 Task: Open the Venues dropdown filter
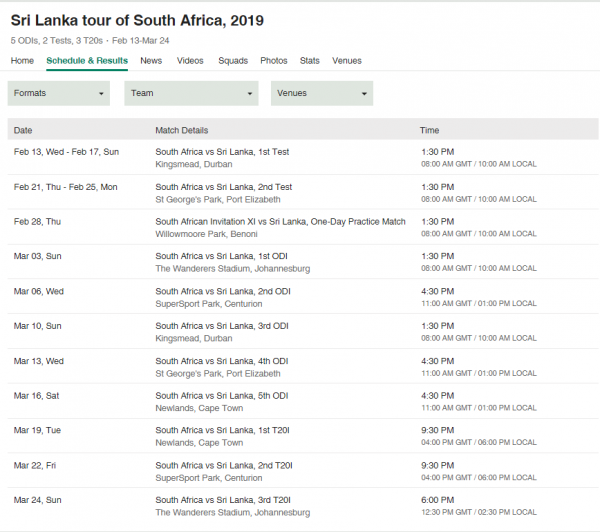click(x=322, y=93)
